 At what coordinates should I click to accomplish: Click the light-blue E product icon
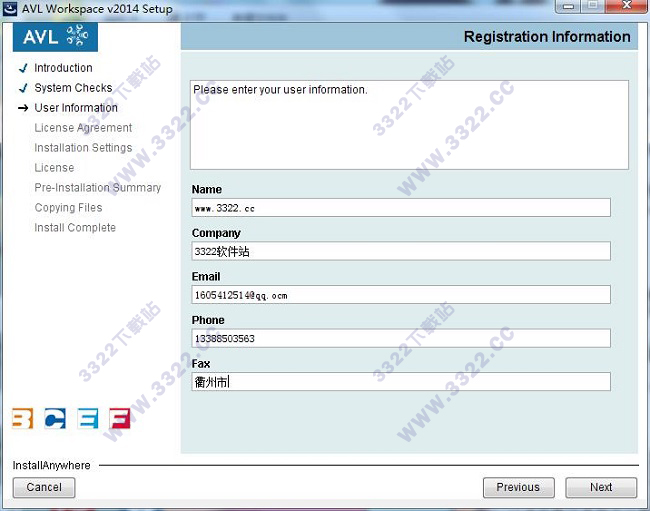[88, 418]
